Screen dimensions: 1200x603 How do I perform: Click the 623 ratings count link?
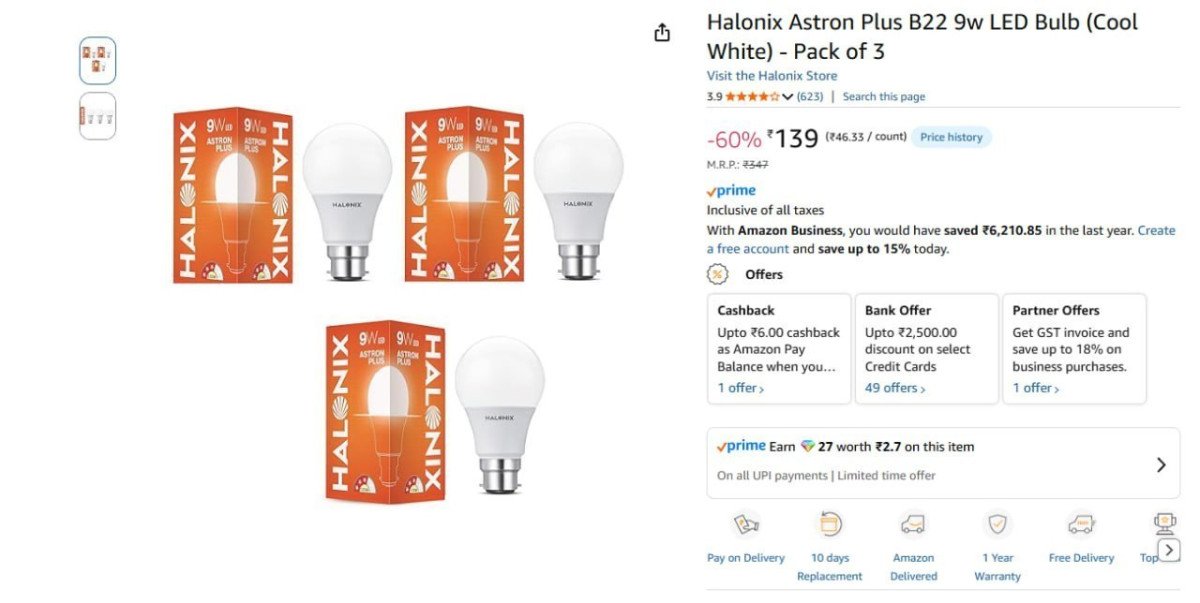click(x=808, y=96)
